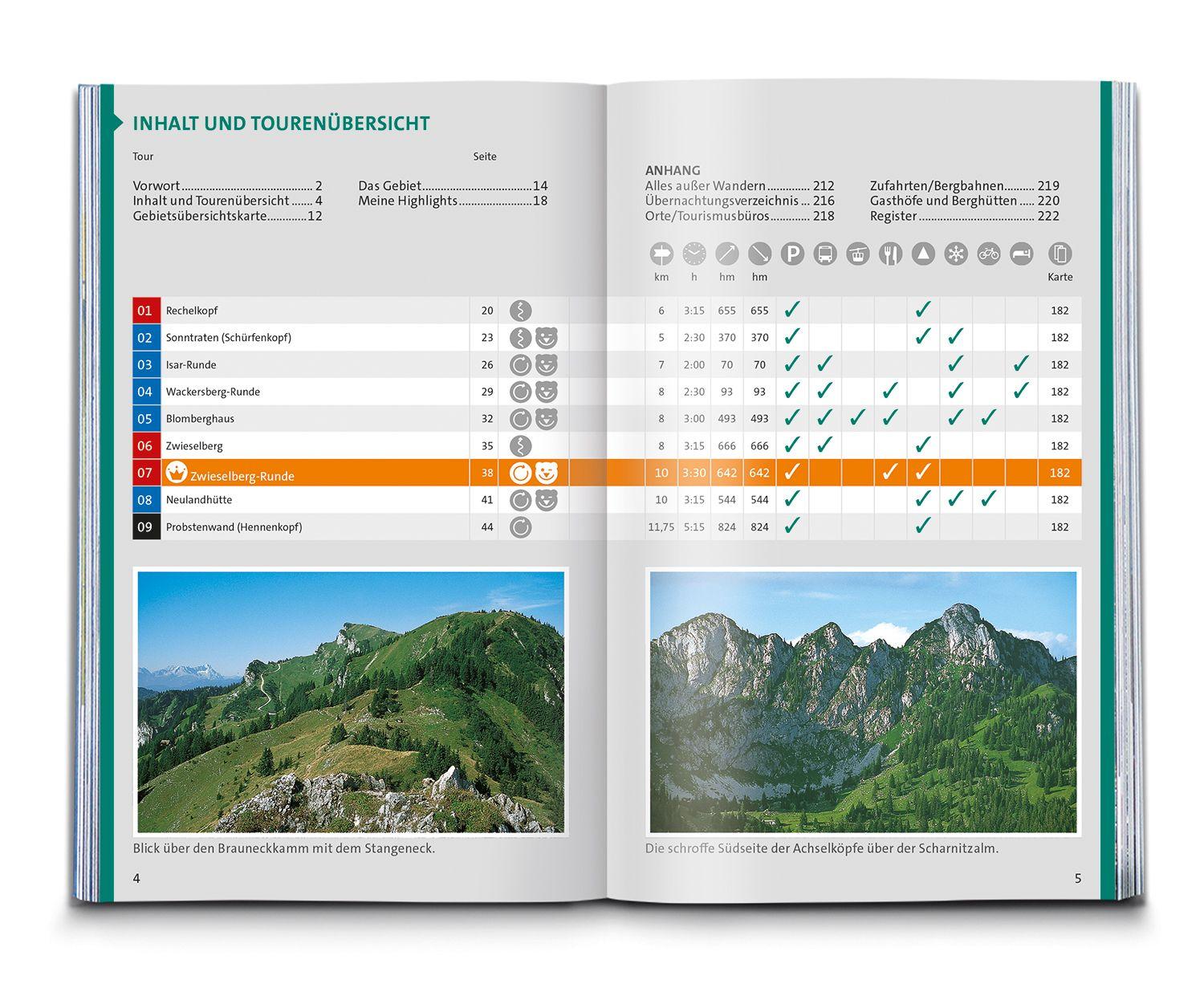1204x984 pixels.
Task: Click the bed checkmark in Isar-Runde row
Action: pos(1021,364)
